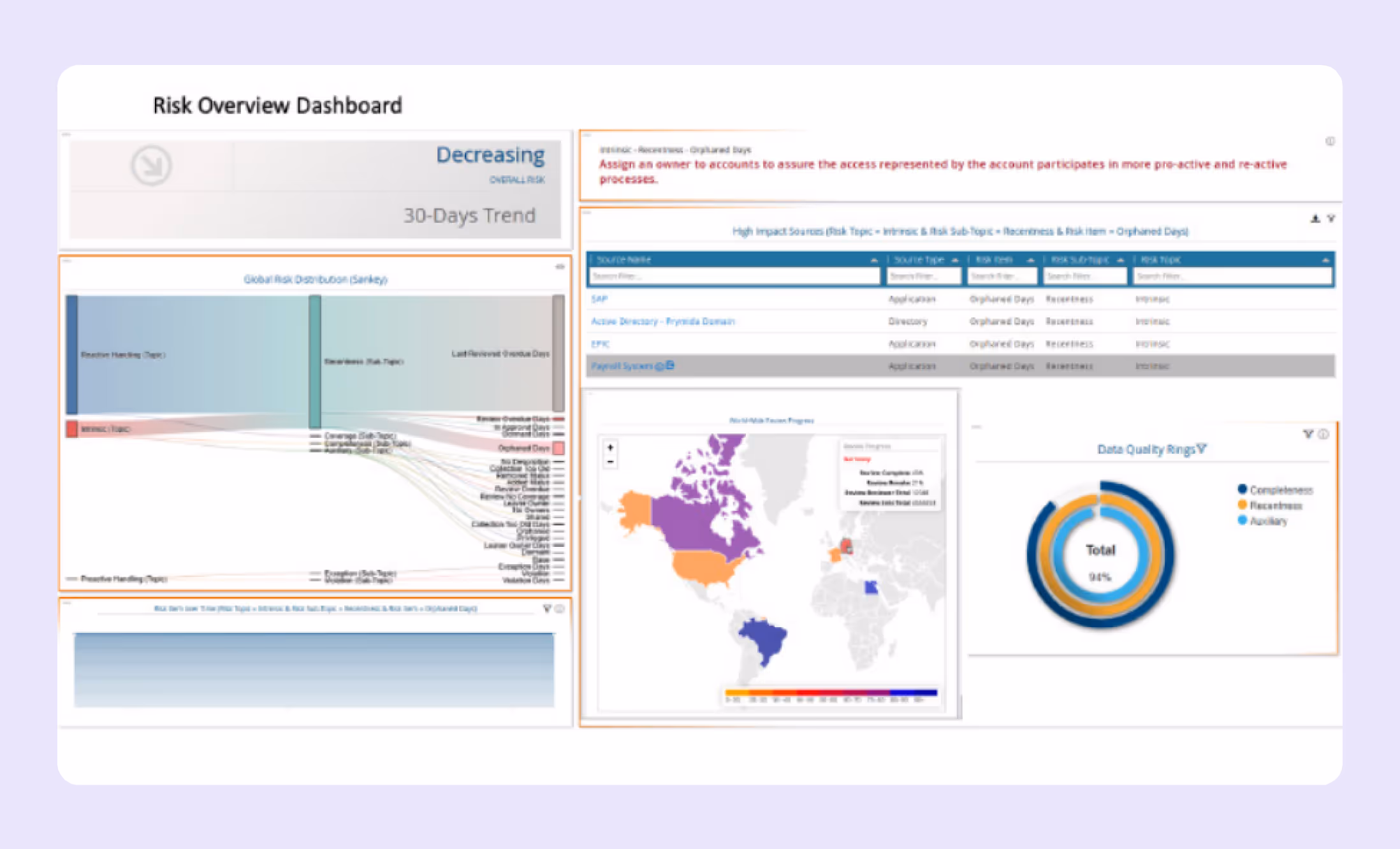
Task: Click the info icon on the recommendation banner
Action: click(1330, 141)
